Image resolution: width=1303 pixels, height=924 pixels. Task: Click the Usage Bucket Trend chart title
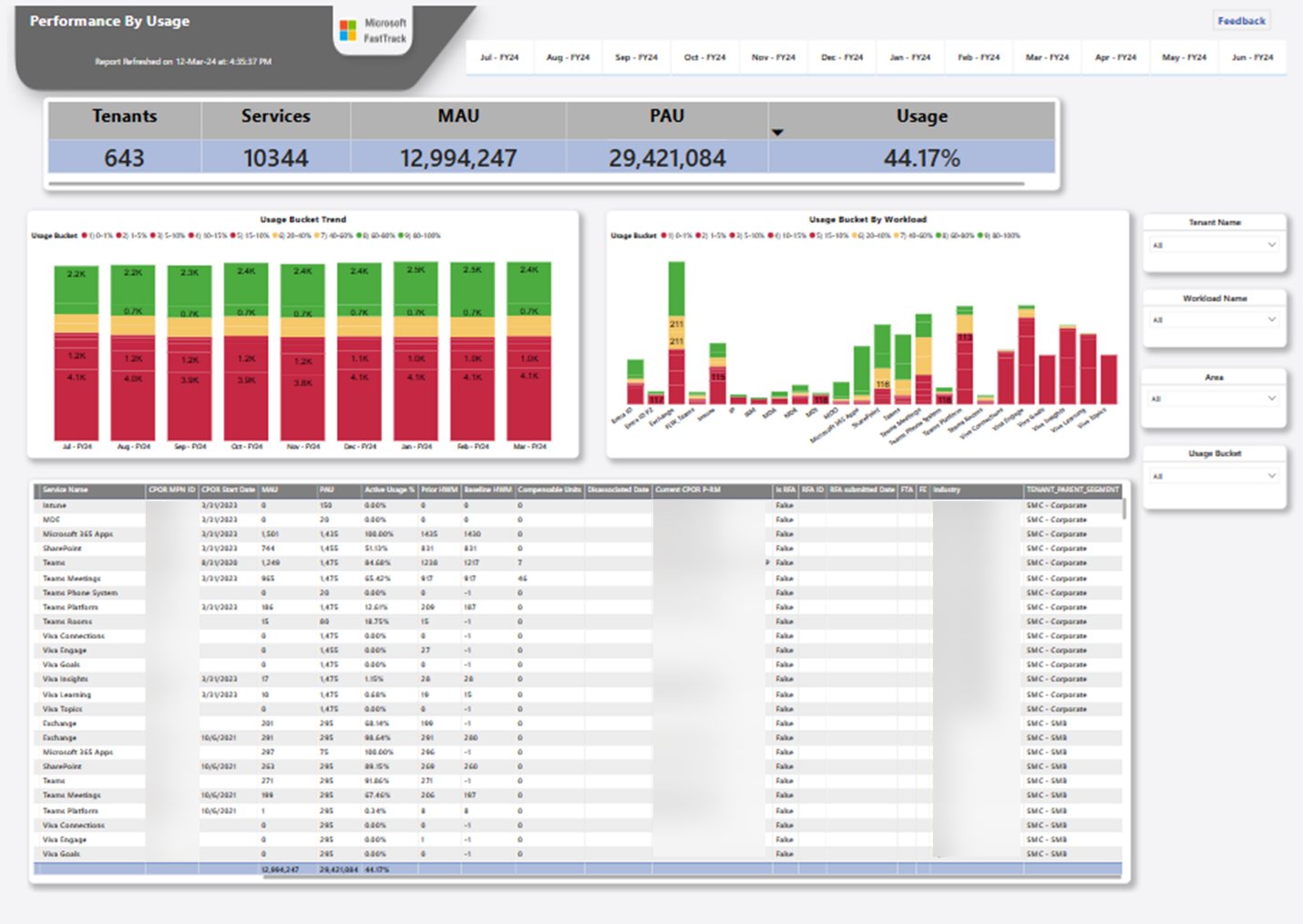(303, 220)
